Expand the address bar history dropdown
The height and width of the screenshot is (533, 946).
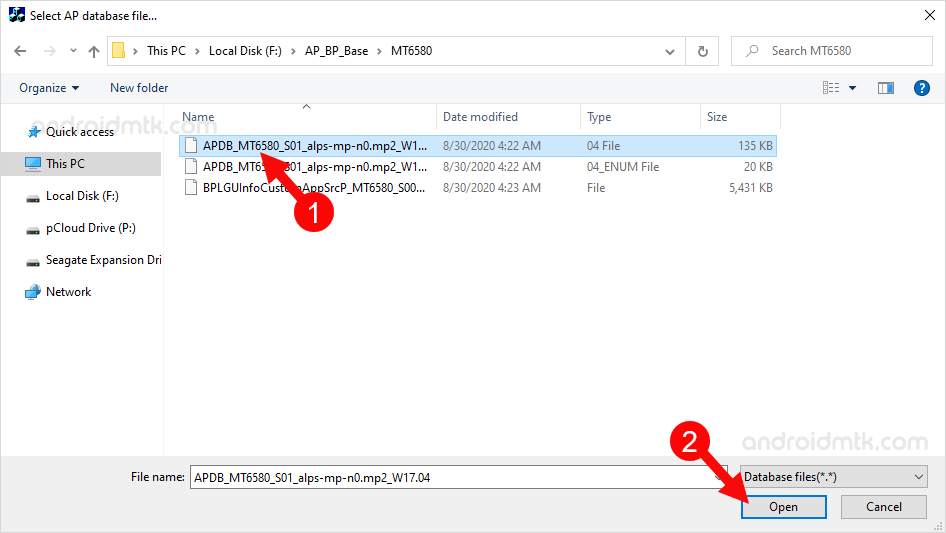[670, 51]
